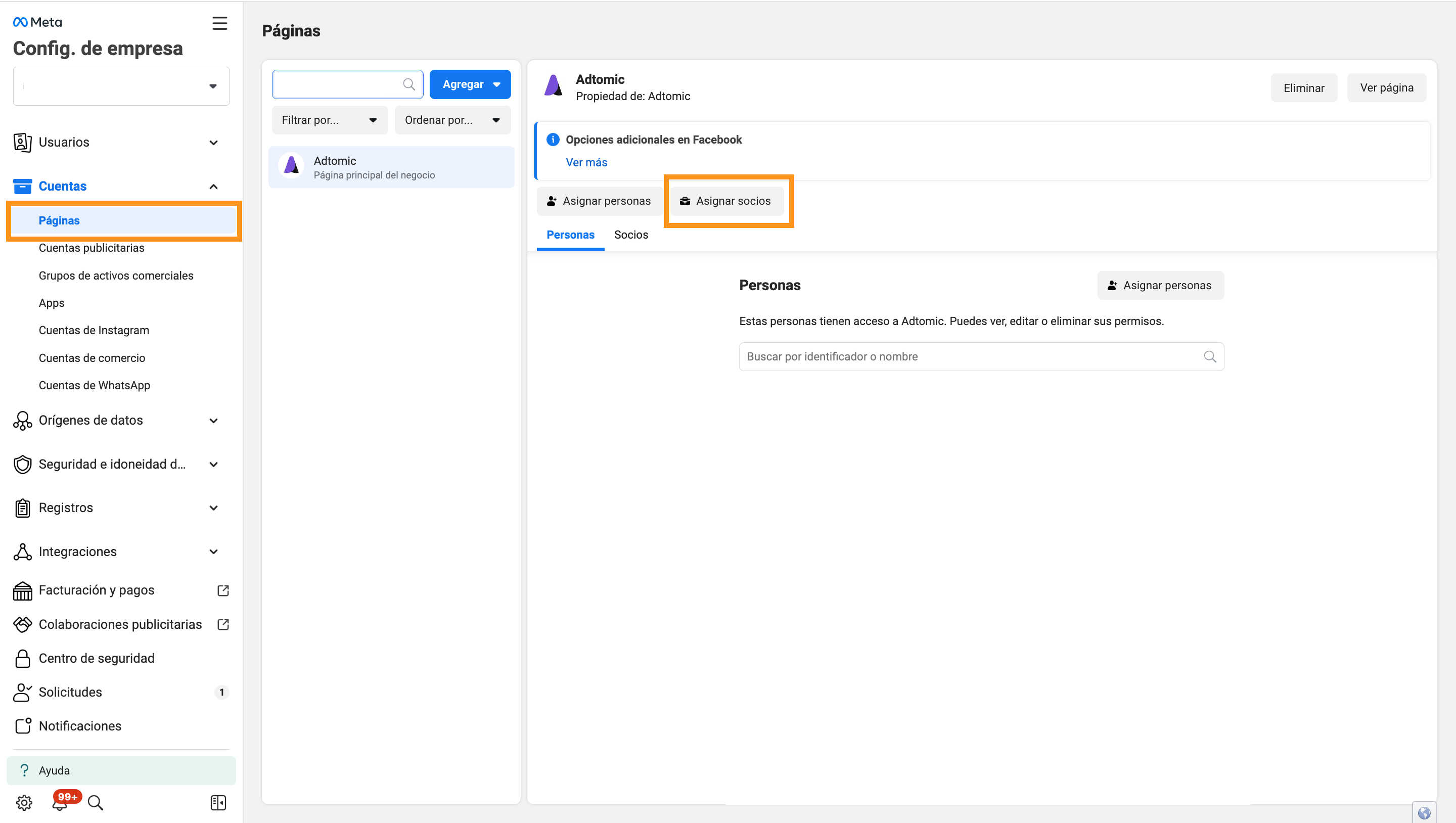Viewport: 1456px width, 823px height.
Task: Click the Orígenes de datos icon
Action: click(x=22, y=421)
